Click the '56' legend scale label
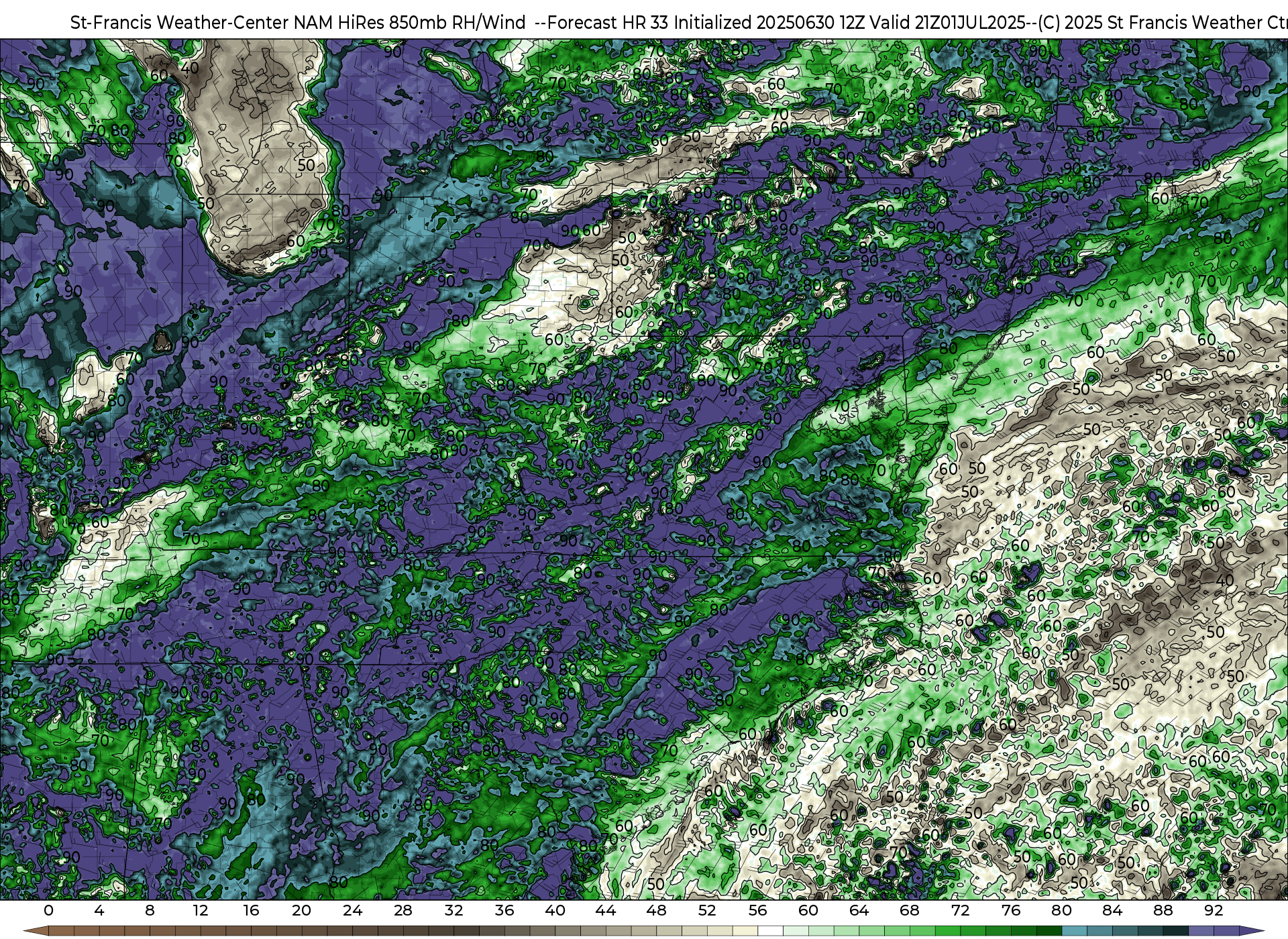Screen dimensions: 1288x939 (x=758, y=911)
